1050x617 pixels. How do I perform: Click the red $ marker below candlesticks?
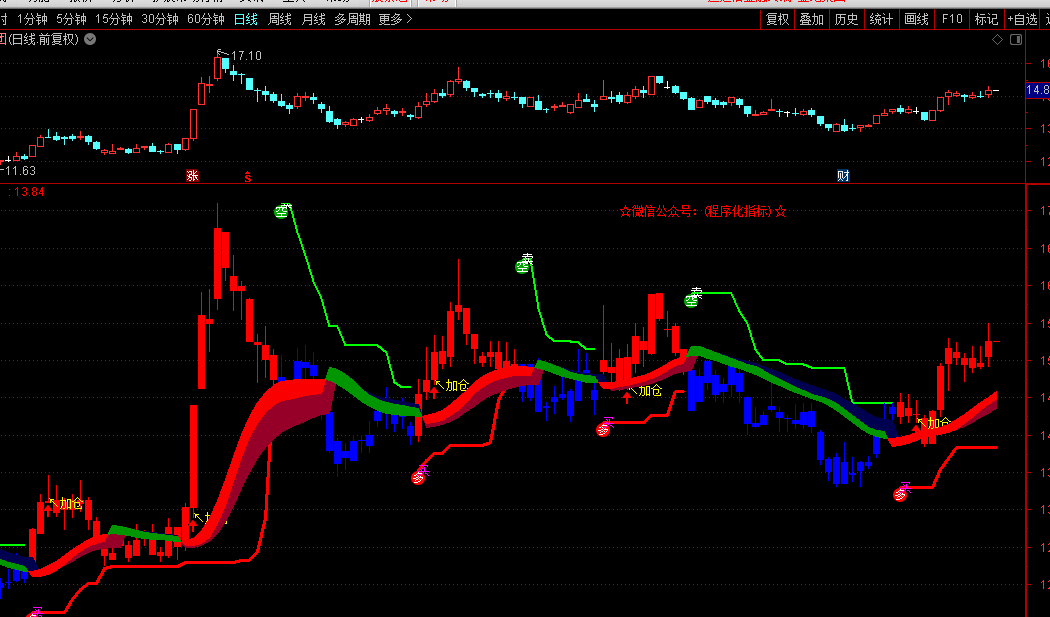[x=248, y=176]
